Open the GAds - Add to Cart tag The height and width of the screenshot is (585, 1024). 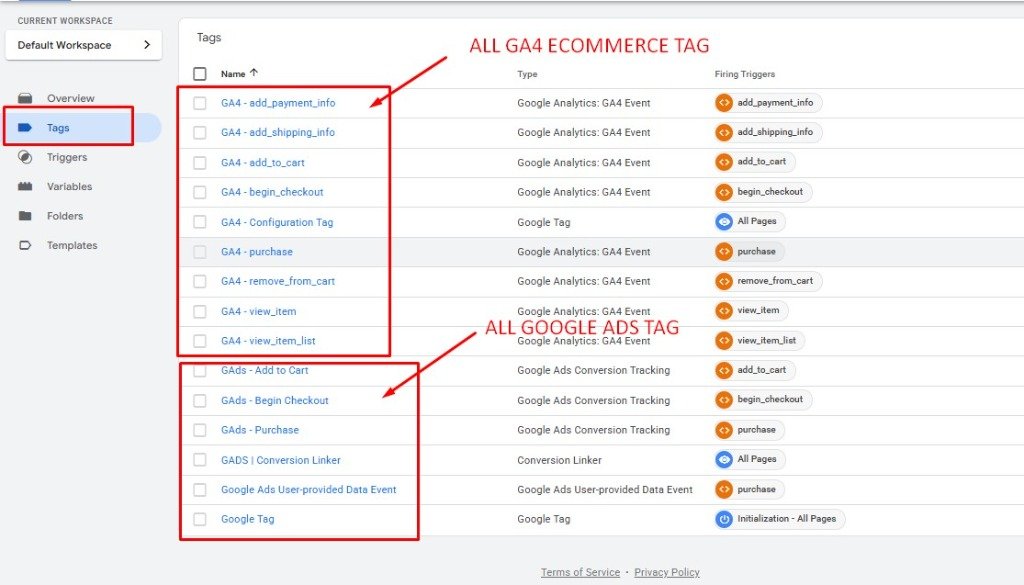point(264,370)
